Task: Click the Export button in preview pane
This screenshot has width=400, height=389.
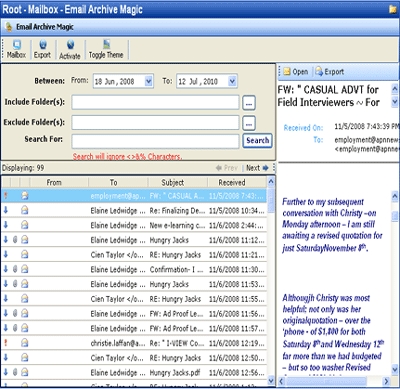Action: point(330,72)
